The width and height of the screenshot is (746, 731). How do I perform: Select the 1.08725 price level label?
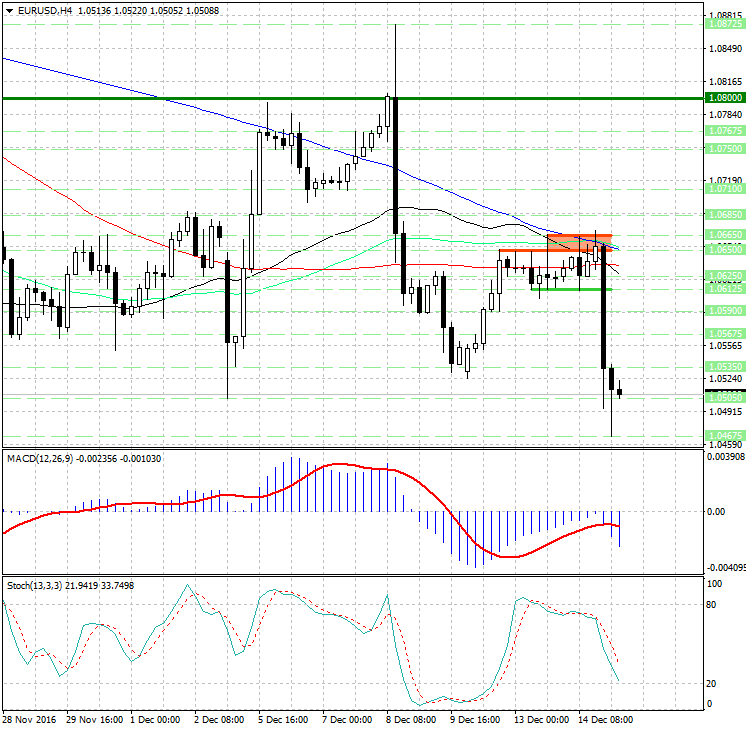(725, 24)
